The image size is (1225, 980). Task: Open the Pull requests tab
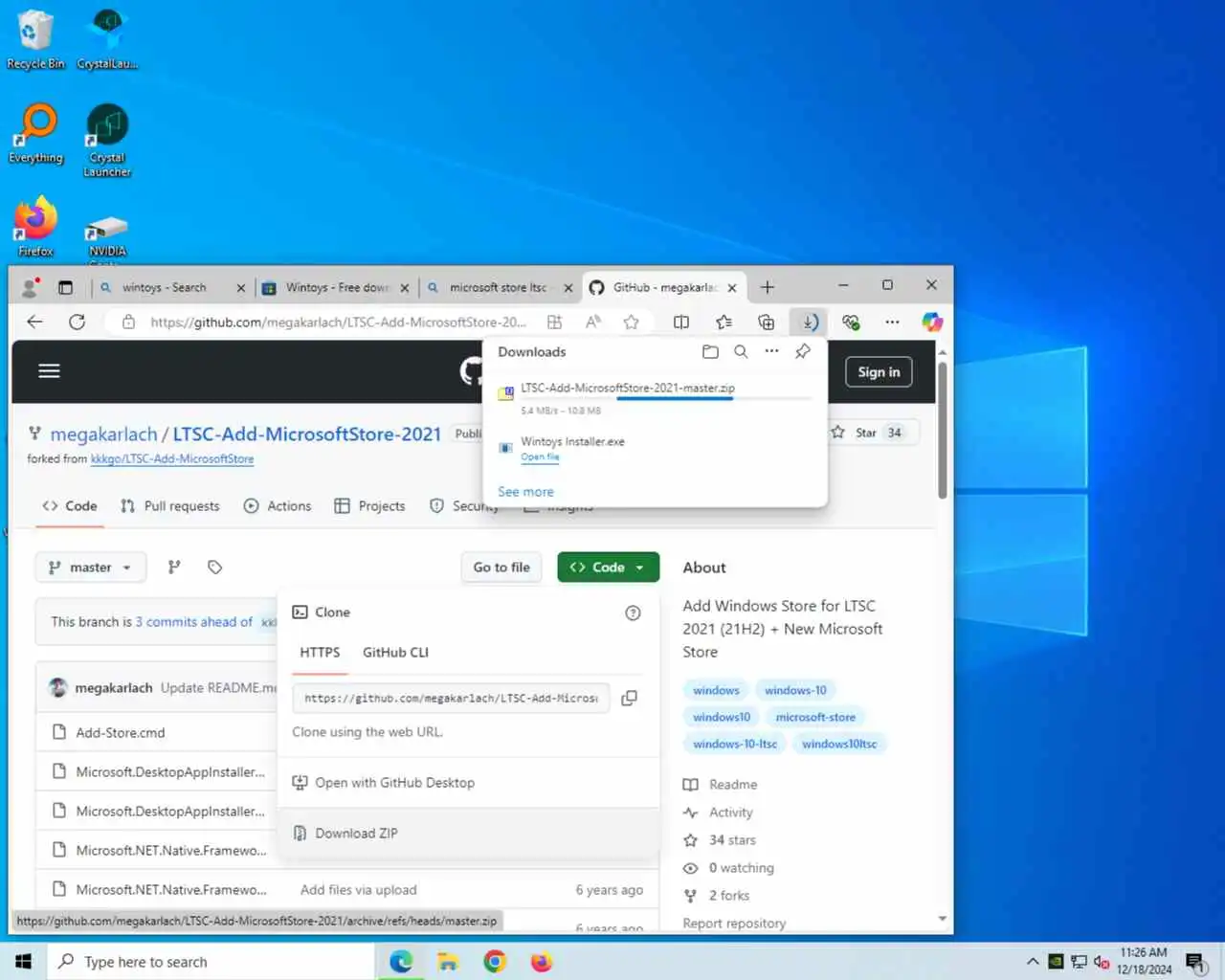170,506
